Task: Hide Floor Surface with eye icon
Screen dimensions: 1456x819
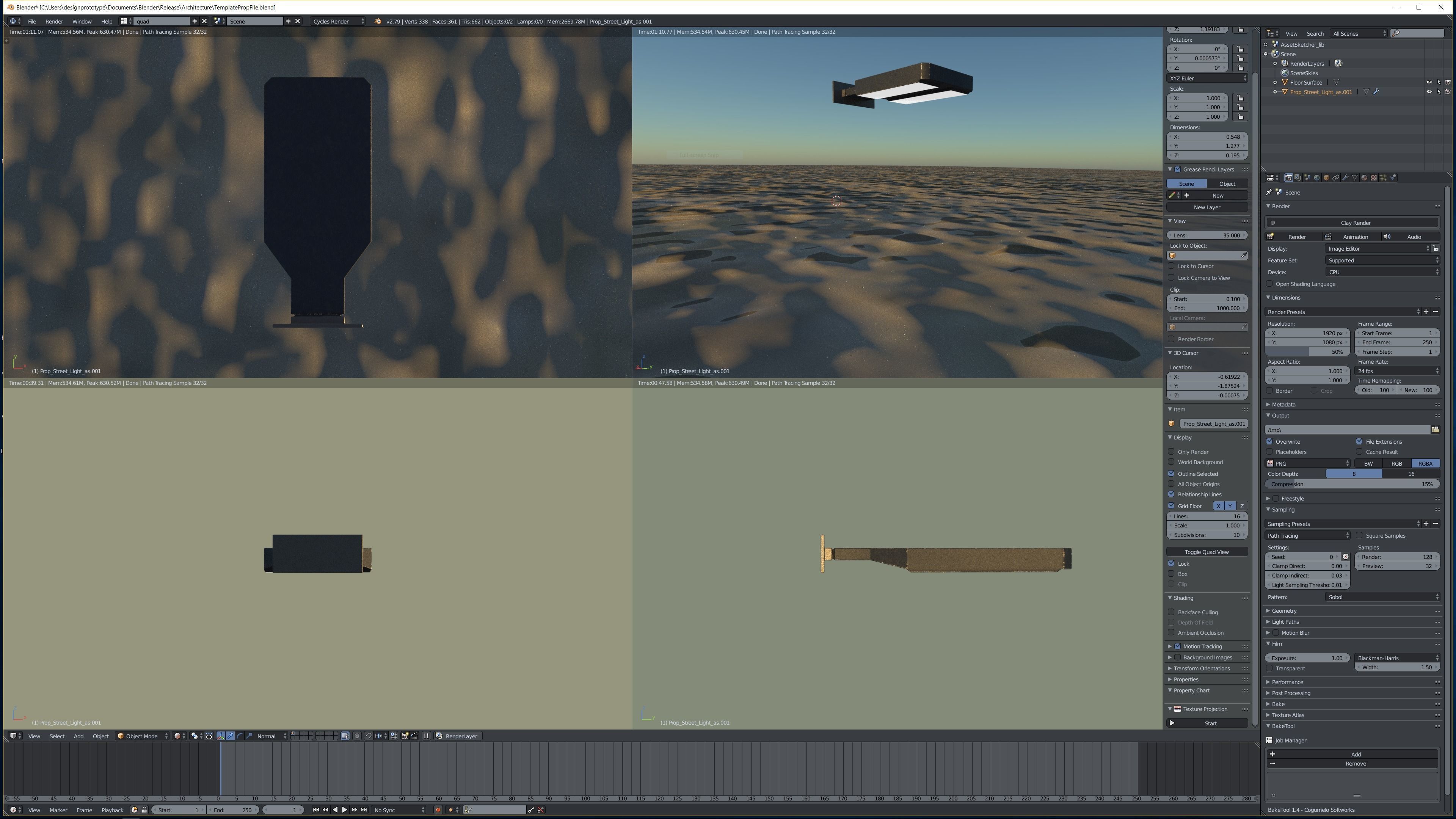Action: pos(1429,83)
